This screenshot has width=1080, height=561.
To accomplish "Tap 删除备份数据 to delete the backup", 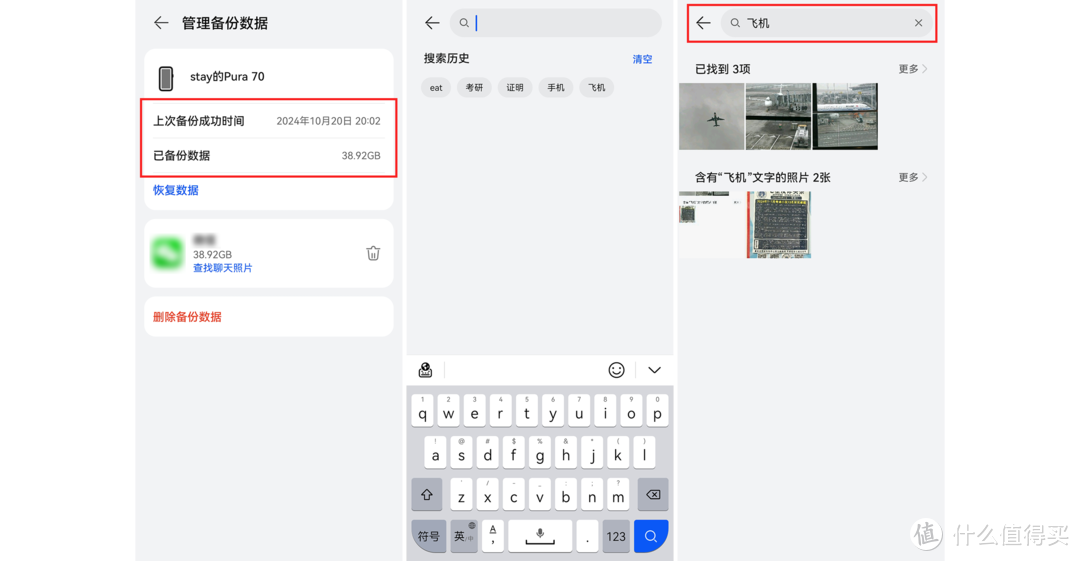I will coord(187,317).
